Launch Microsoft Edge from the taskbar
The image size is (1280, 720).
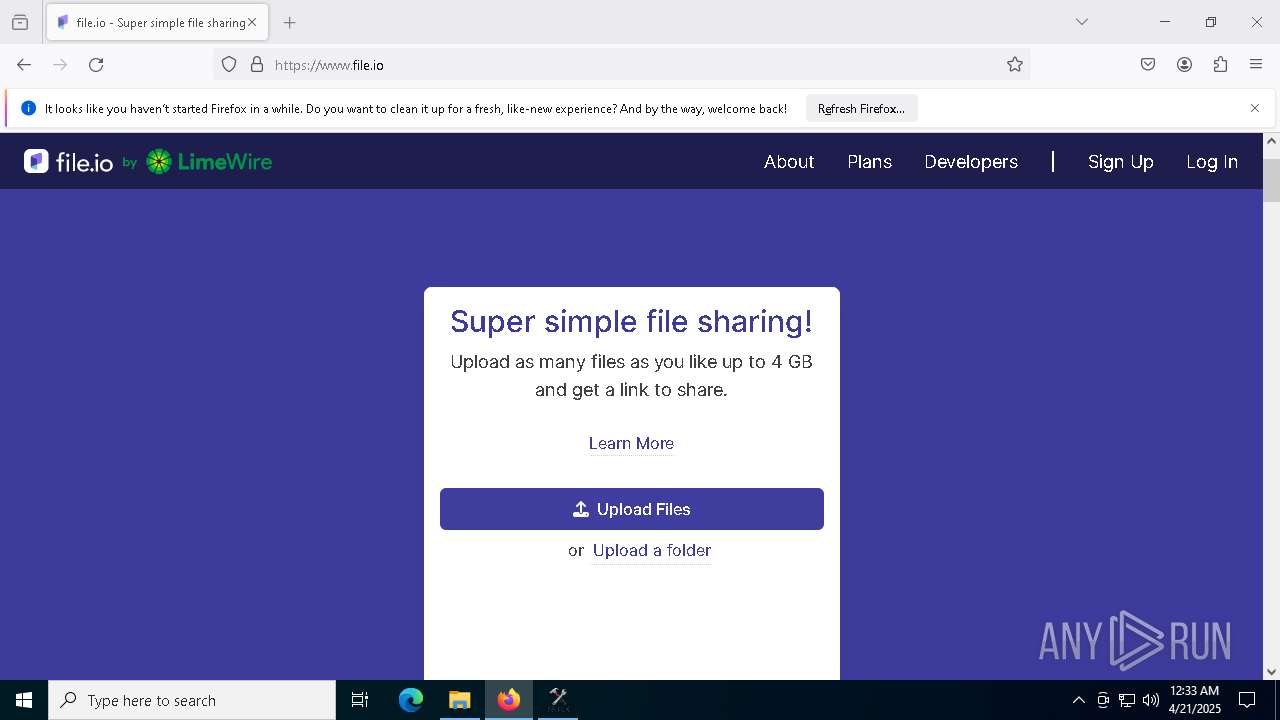(x=411, y=700)
